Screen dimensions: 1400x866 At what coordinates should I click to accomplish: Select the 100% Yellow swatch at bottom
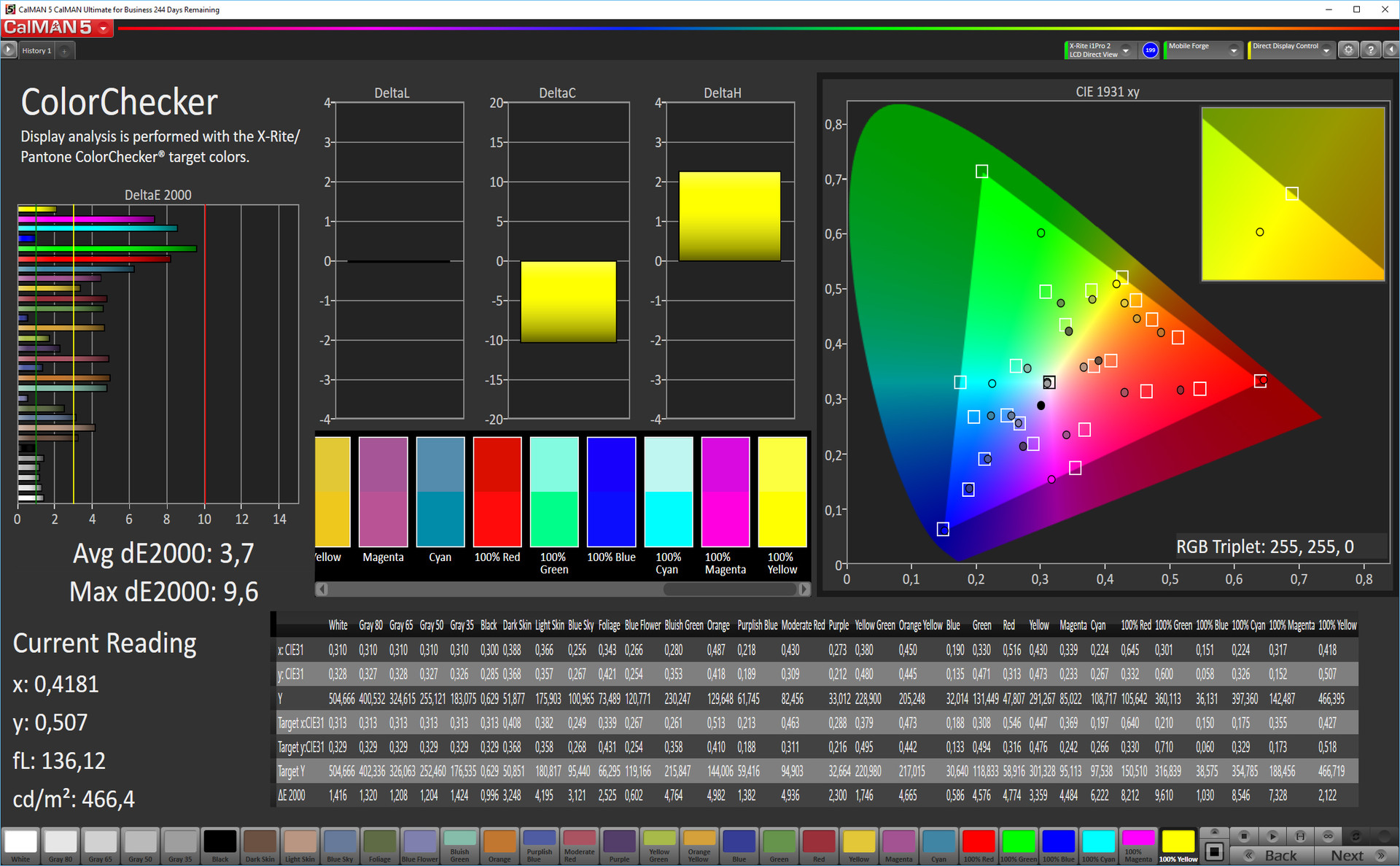tap(1178, 846)
